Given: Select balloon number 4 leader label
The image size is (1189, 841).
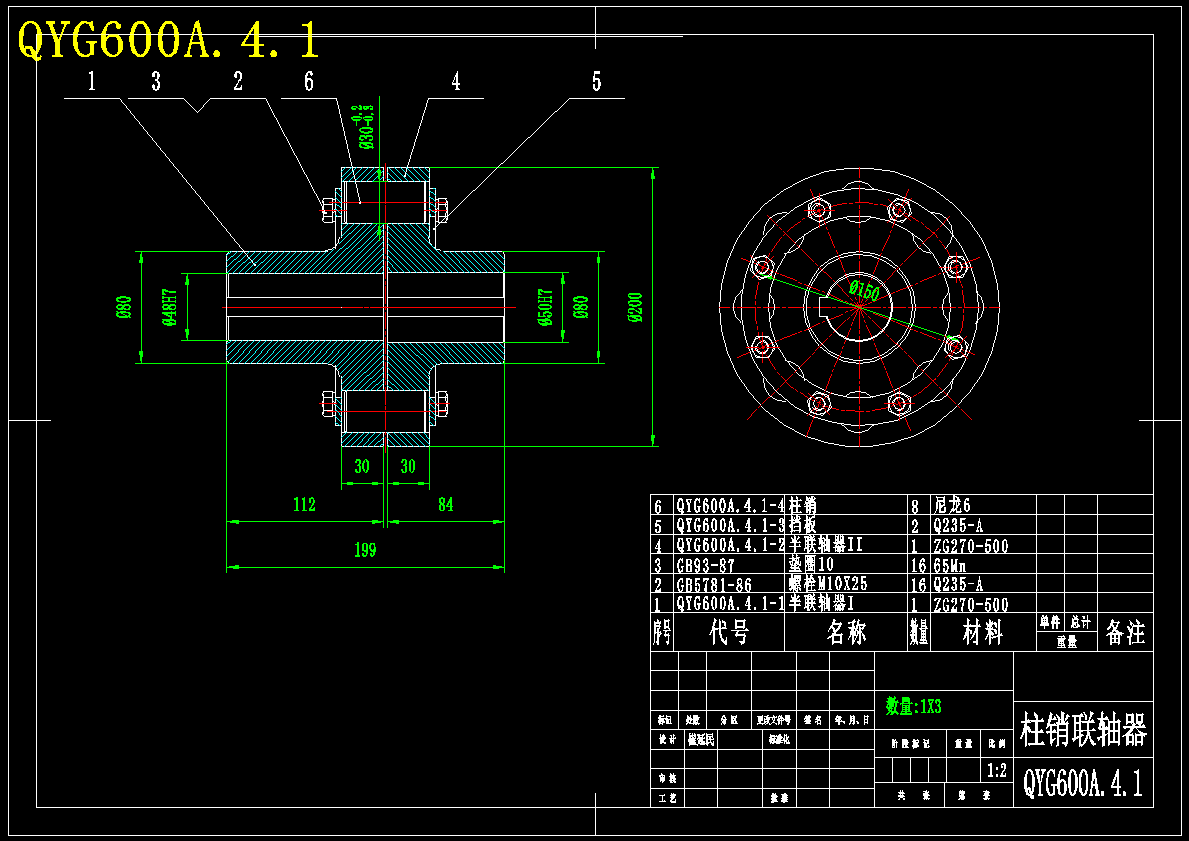Looking at the screenshot, I should [x=455, y=81].
